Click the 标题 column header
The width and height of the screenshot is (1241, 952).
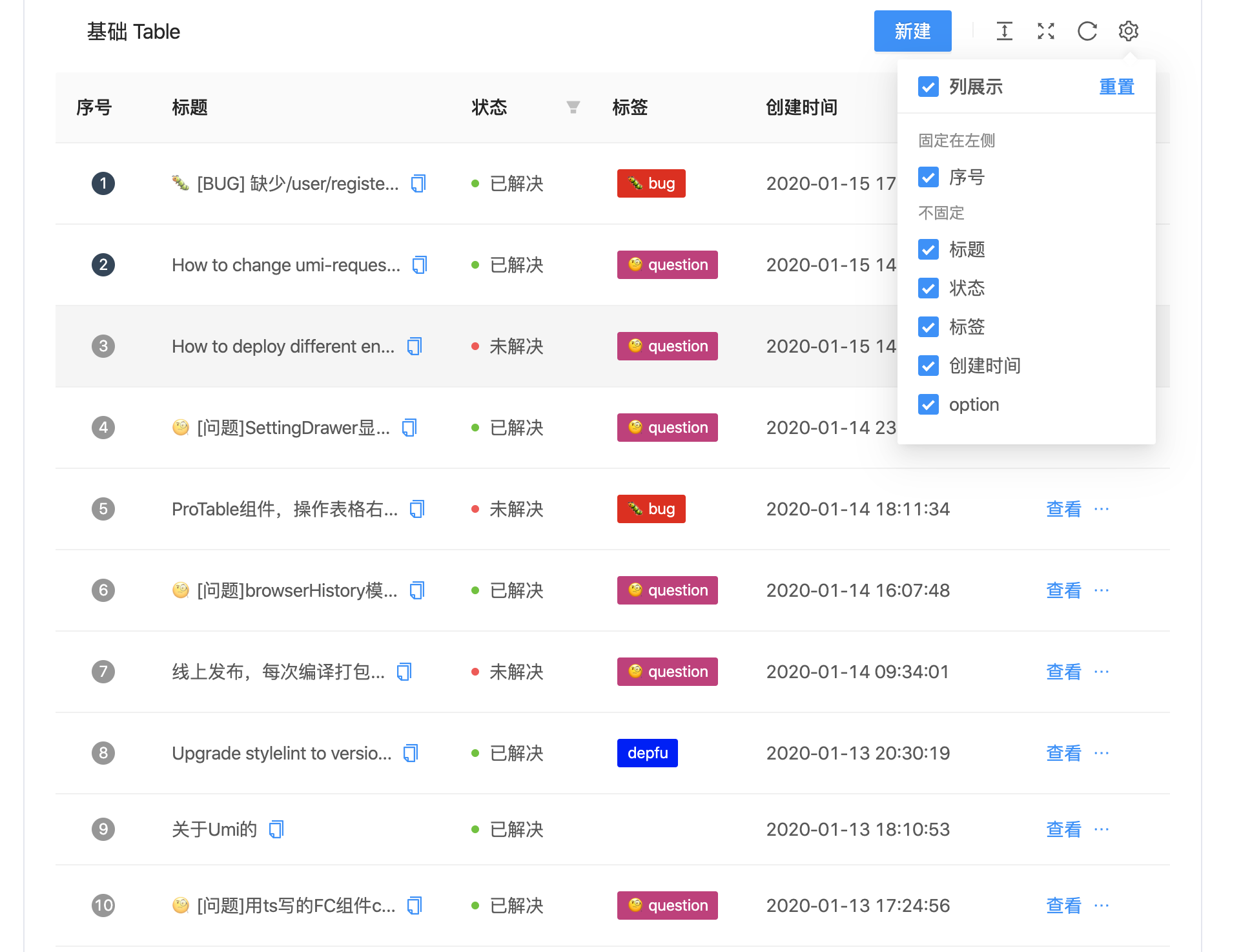190,107
